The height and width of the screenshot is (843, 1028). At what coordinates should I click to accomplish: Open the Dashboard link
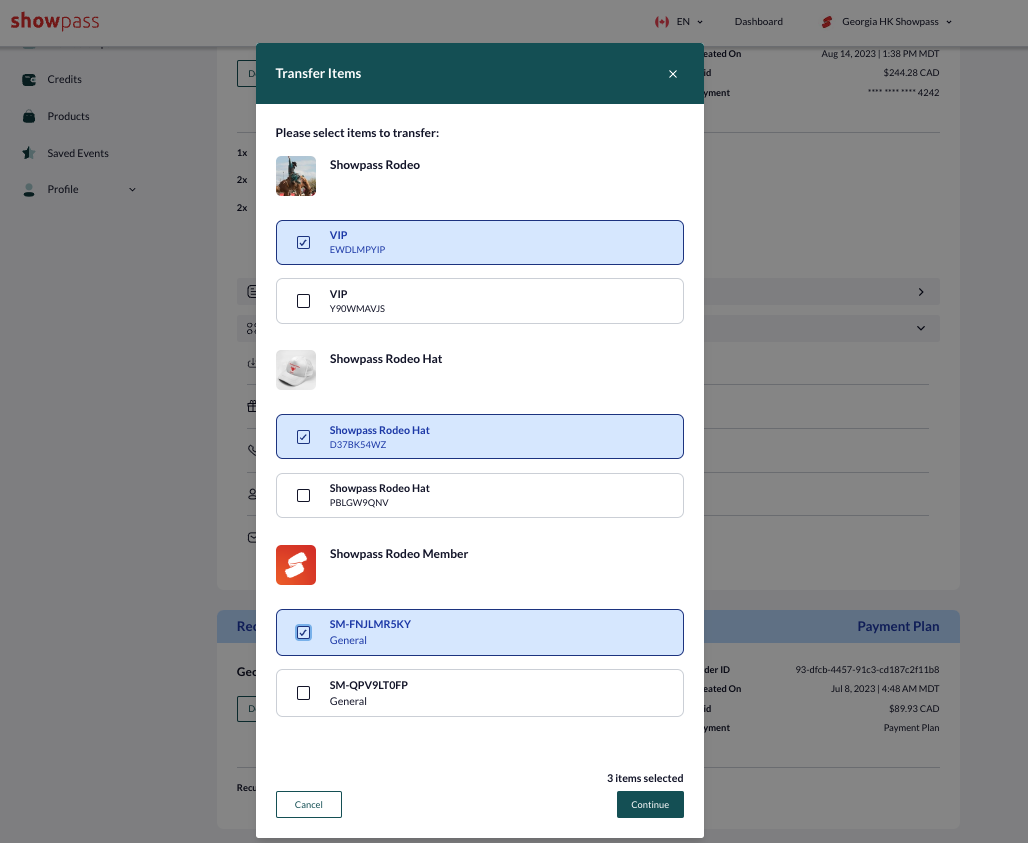click(x=759, y=22)
